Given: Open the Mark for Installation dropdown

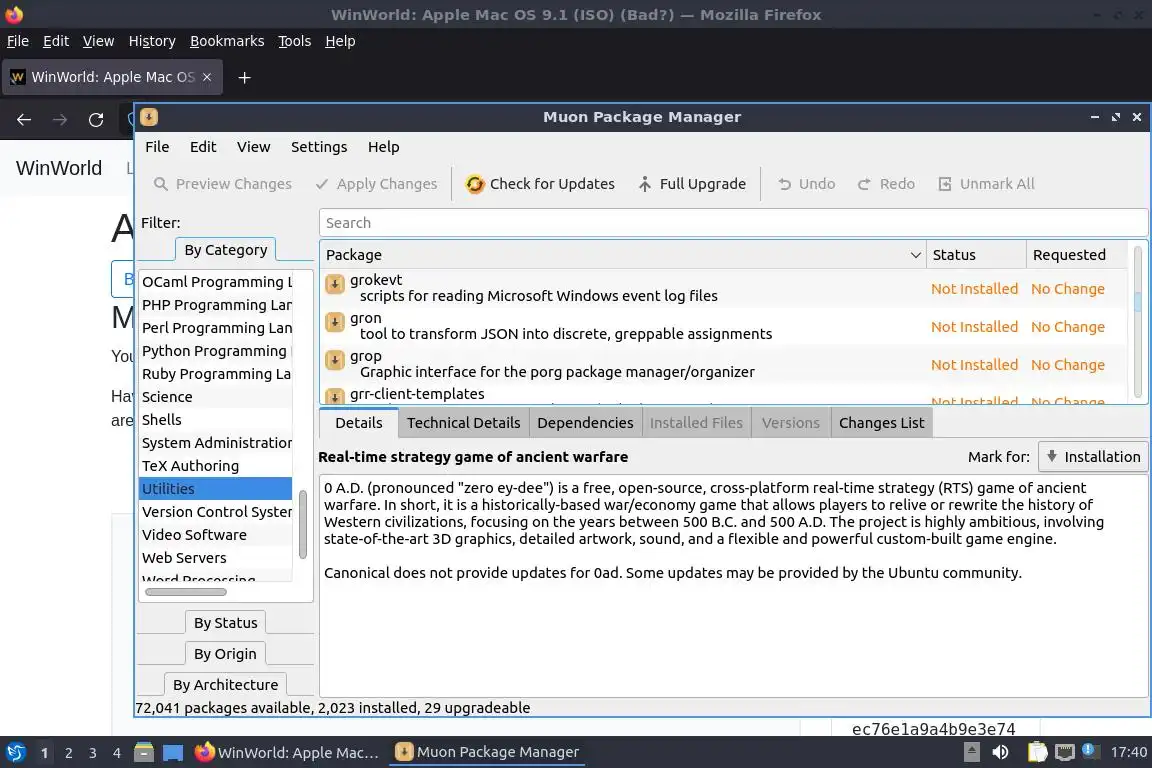Looking at the screenshot, I should coord(1093,456).
